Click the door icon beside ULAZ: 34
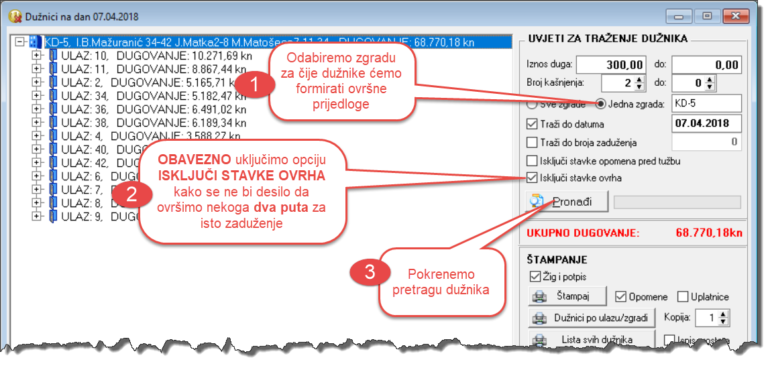 click(x=53, y=96)
